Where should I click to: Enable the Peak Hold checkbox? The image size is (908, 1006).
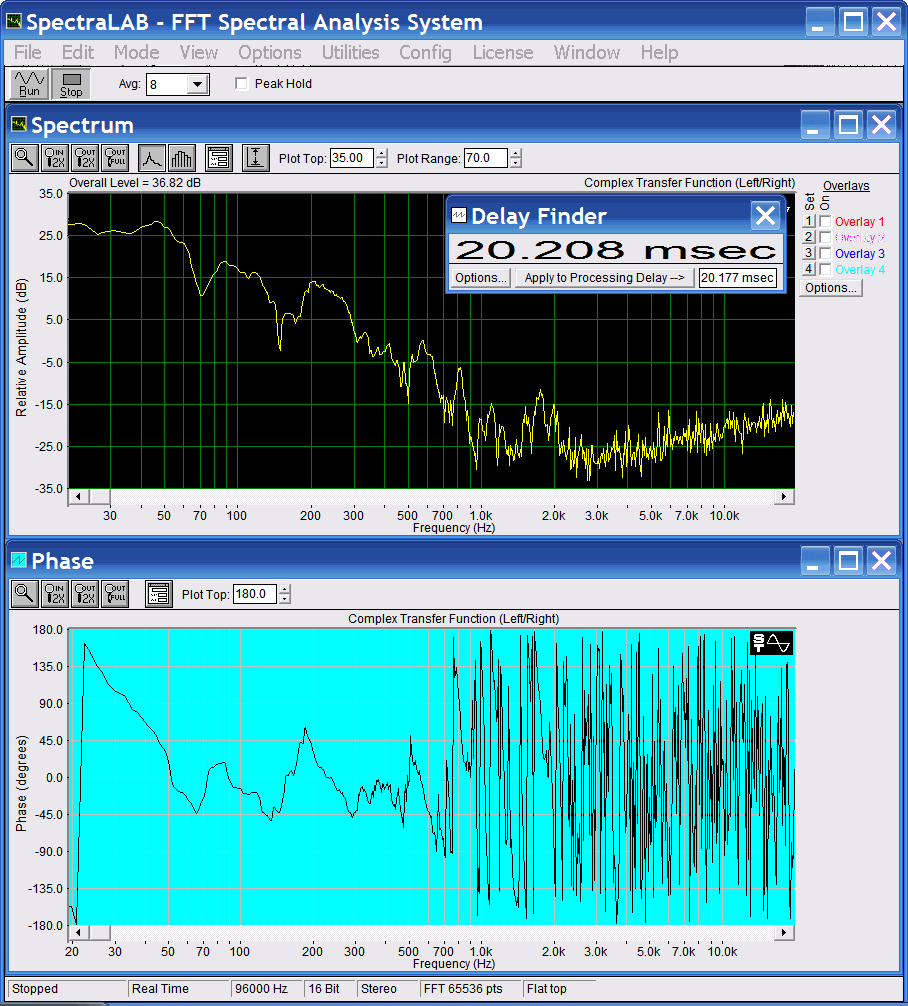pyautogui.click(x=241, y=84)
